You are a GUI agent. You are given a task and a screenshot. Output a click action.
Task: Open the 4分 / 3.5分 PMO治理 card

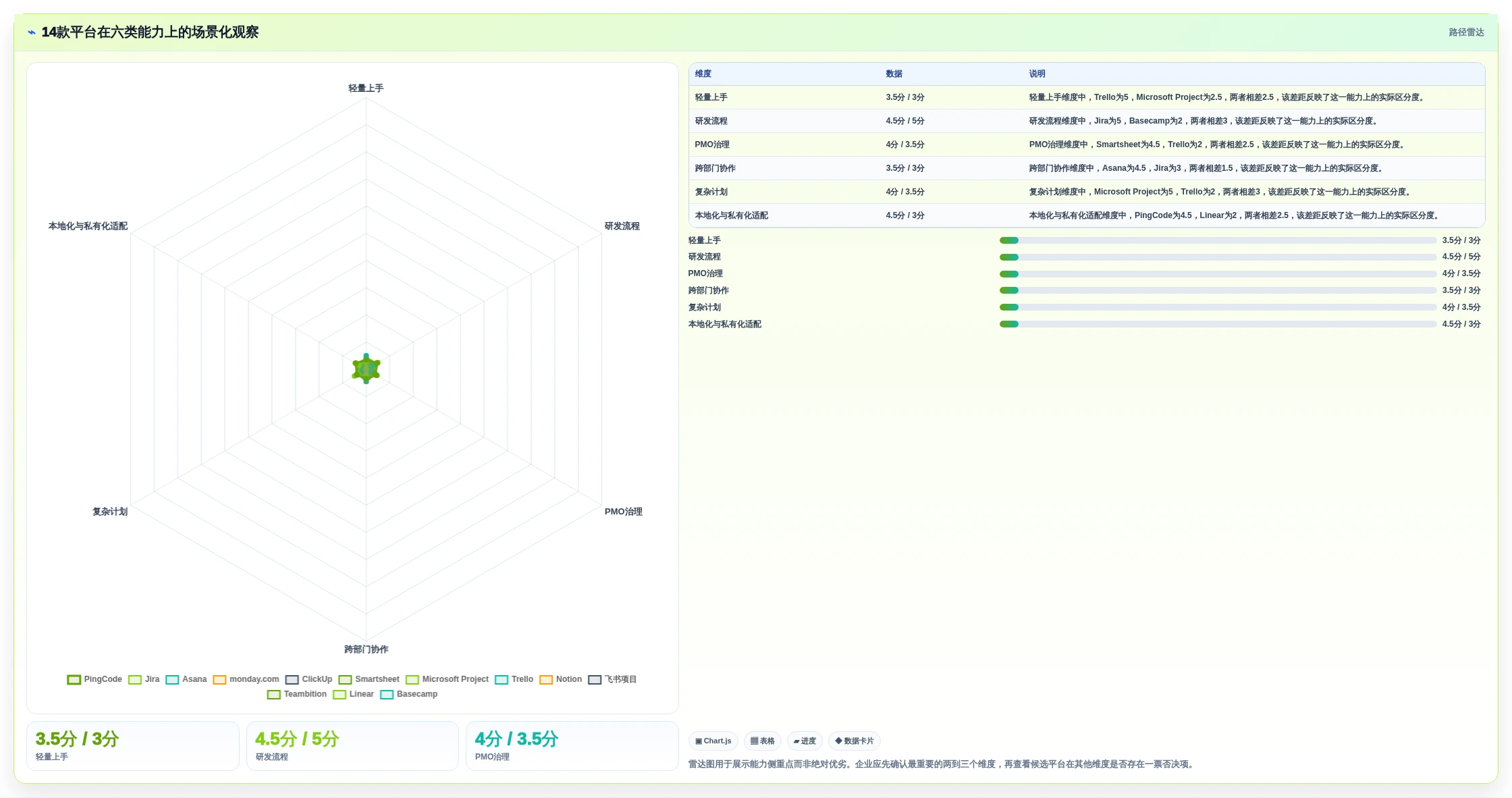coord(572,746)
